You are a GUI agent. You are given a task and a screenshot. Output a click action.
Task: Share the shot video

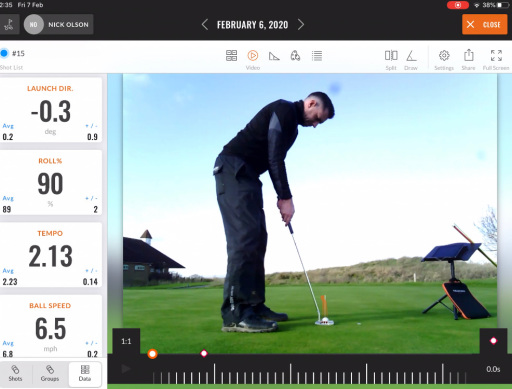[469, 59]
